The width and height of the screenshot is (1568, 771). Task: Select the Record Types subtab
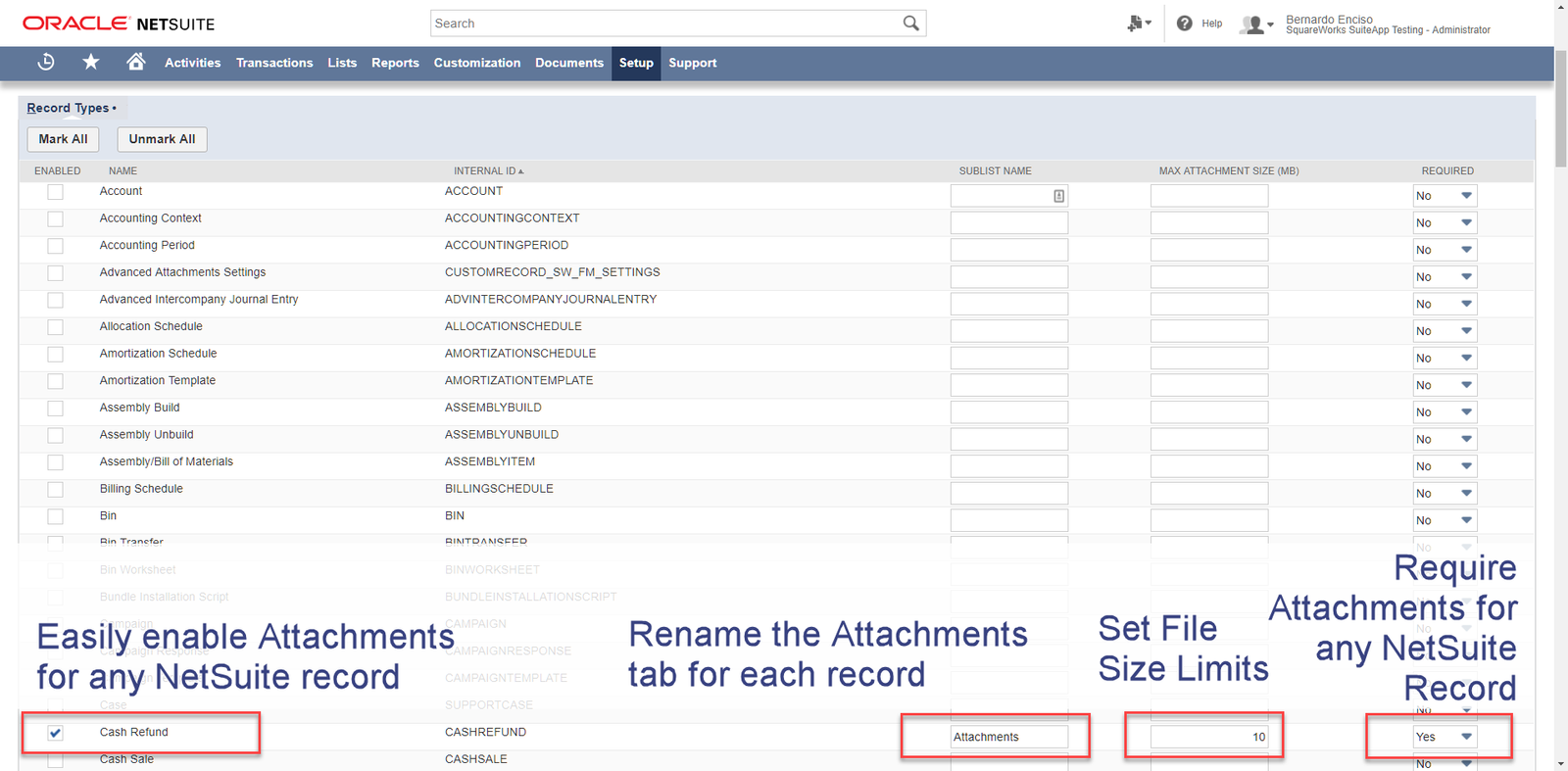pyautogui.click(x=72, y=108)
